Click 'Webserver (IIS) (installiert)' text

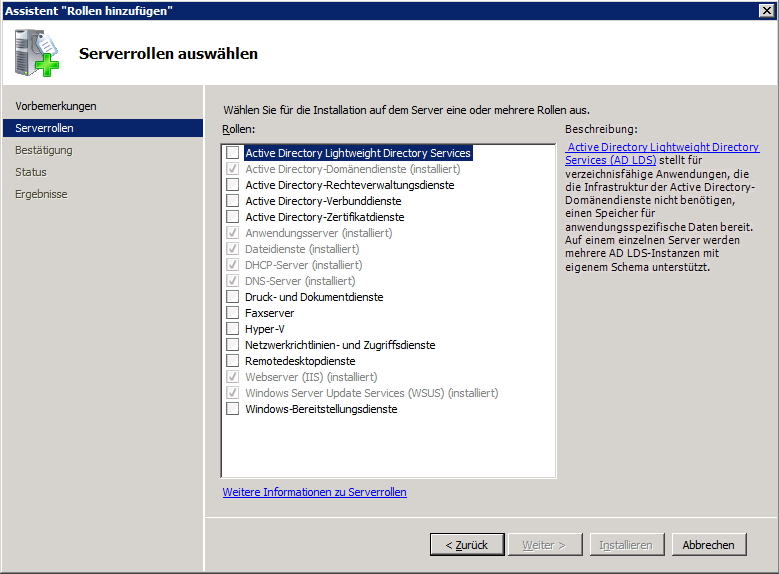tap(311, 377)
